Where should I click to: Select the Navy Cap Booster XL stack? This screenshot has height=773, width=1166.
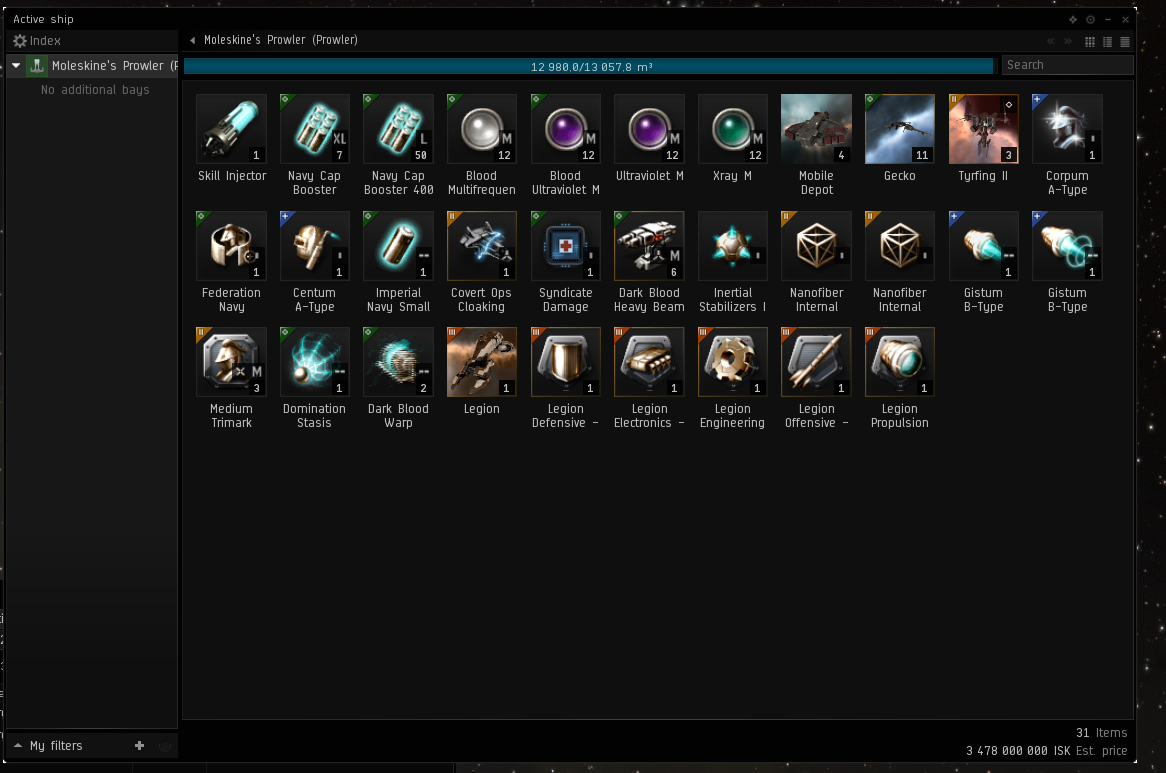[x=315, y=129]
